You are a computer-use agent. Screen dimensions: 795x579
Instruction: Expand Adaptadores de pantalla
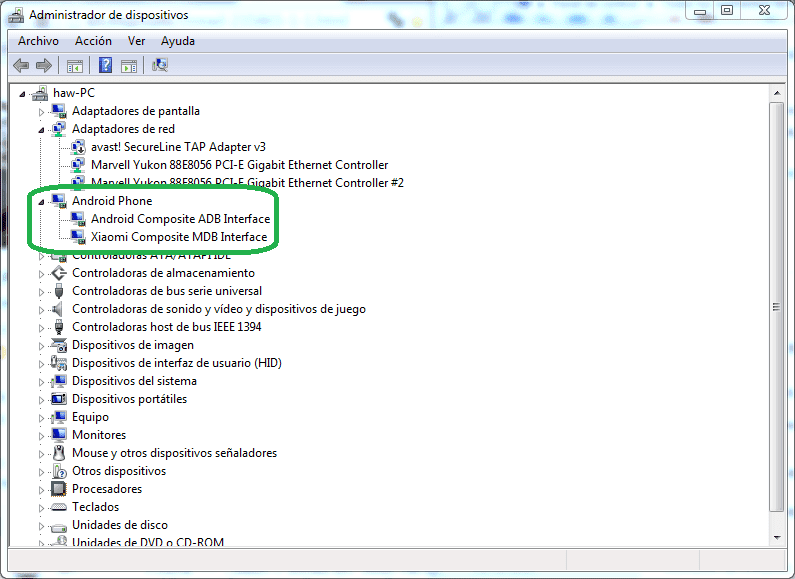(x=41, y=112)
